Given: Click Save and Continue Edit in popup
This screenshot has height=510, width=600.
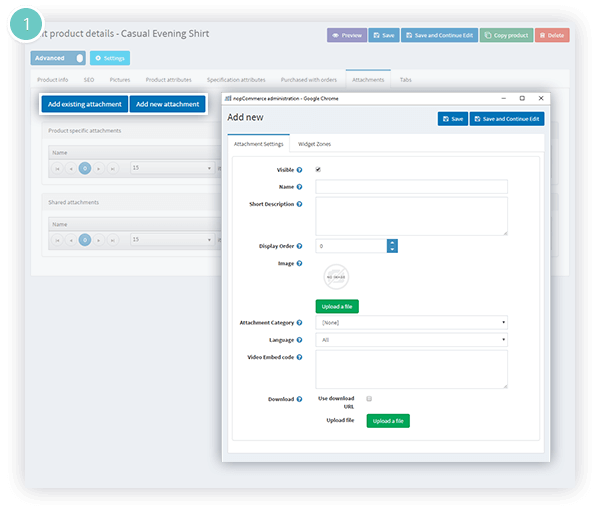Looking at the screenshot, I should (x=507, y=119).
